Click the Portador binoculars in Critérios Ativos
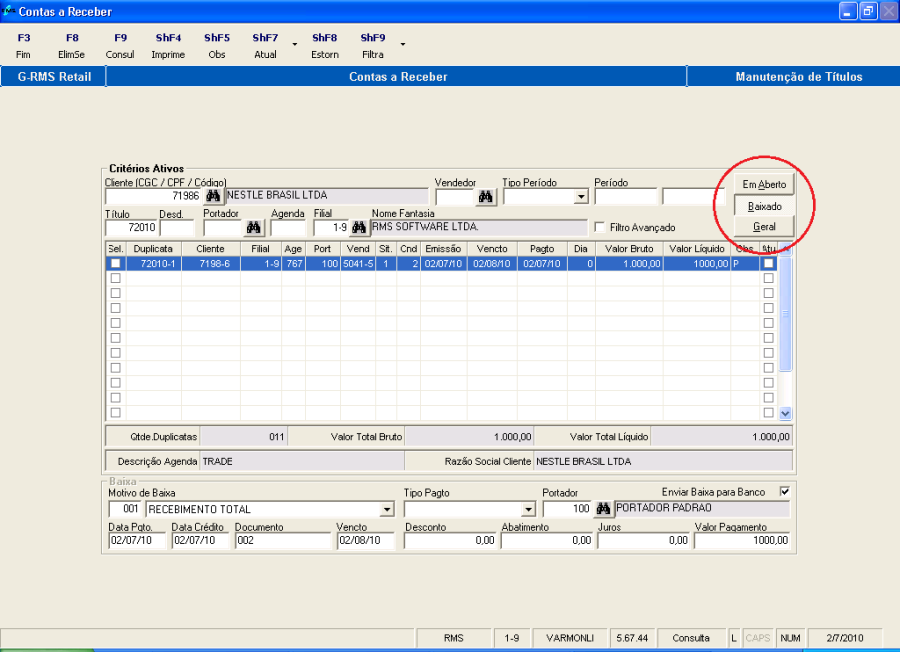 click(x=253, y=228)
